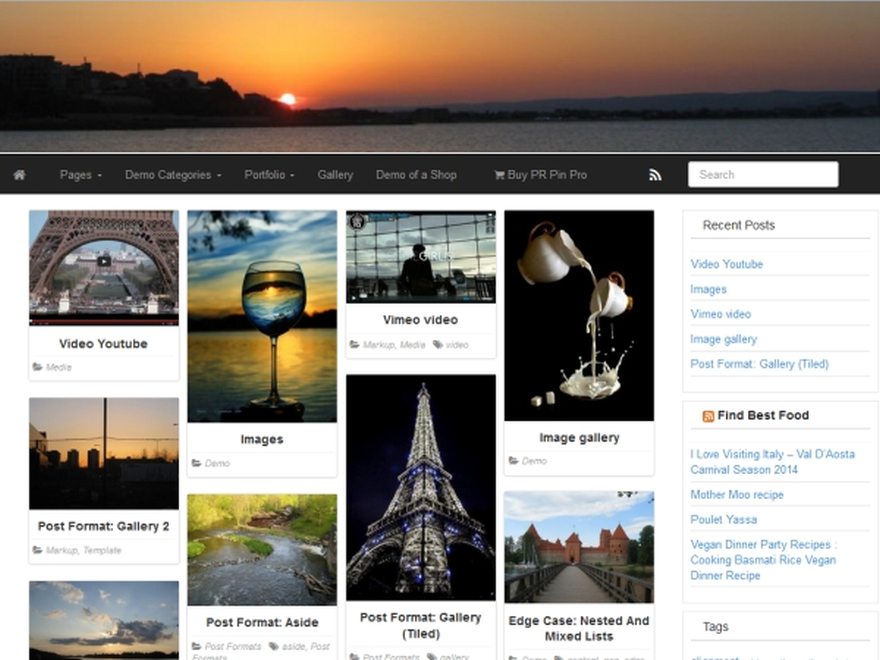Open Post Format: Gallery 2 title
Image resolution: width=880 pixels, height=660 pixels.
point(103,526)
